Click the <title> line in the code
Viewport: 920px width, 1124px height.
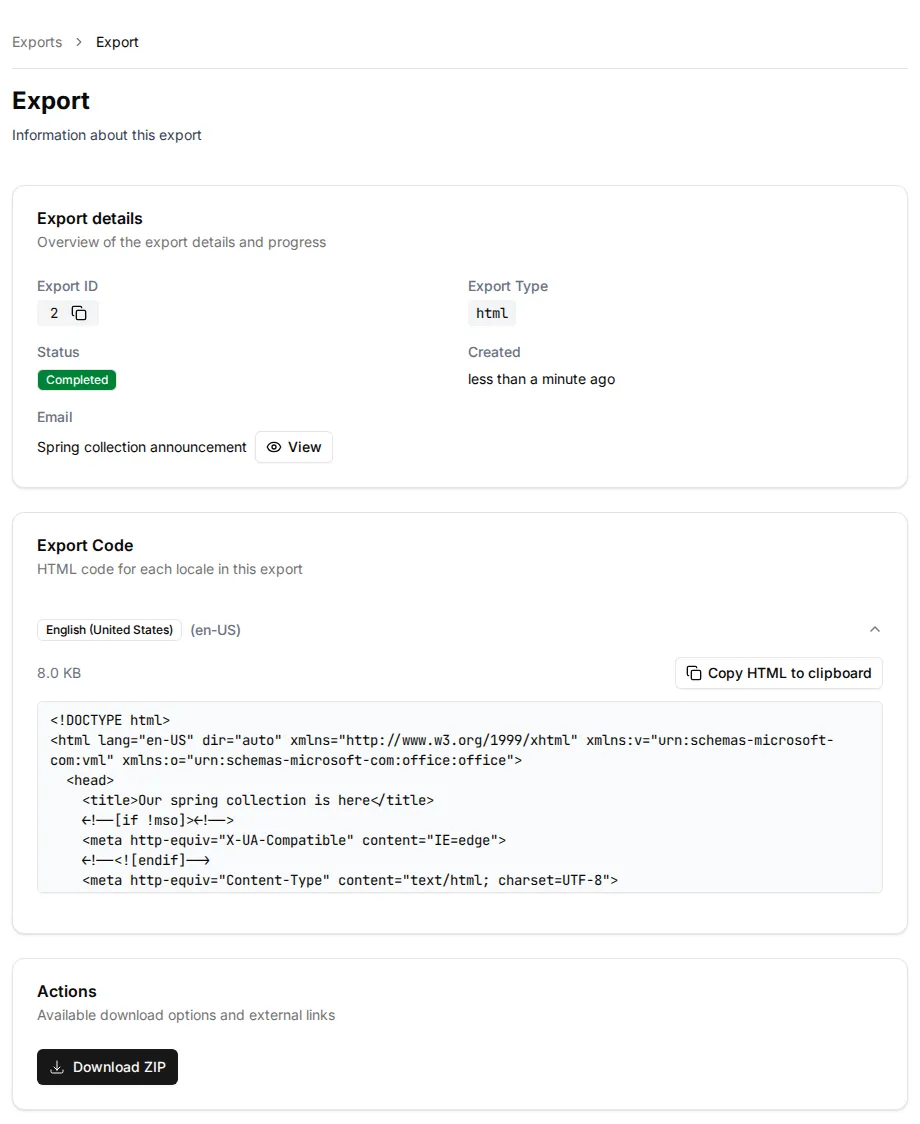[x=258, y=800]
